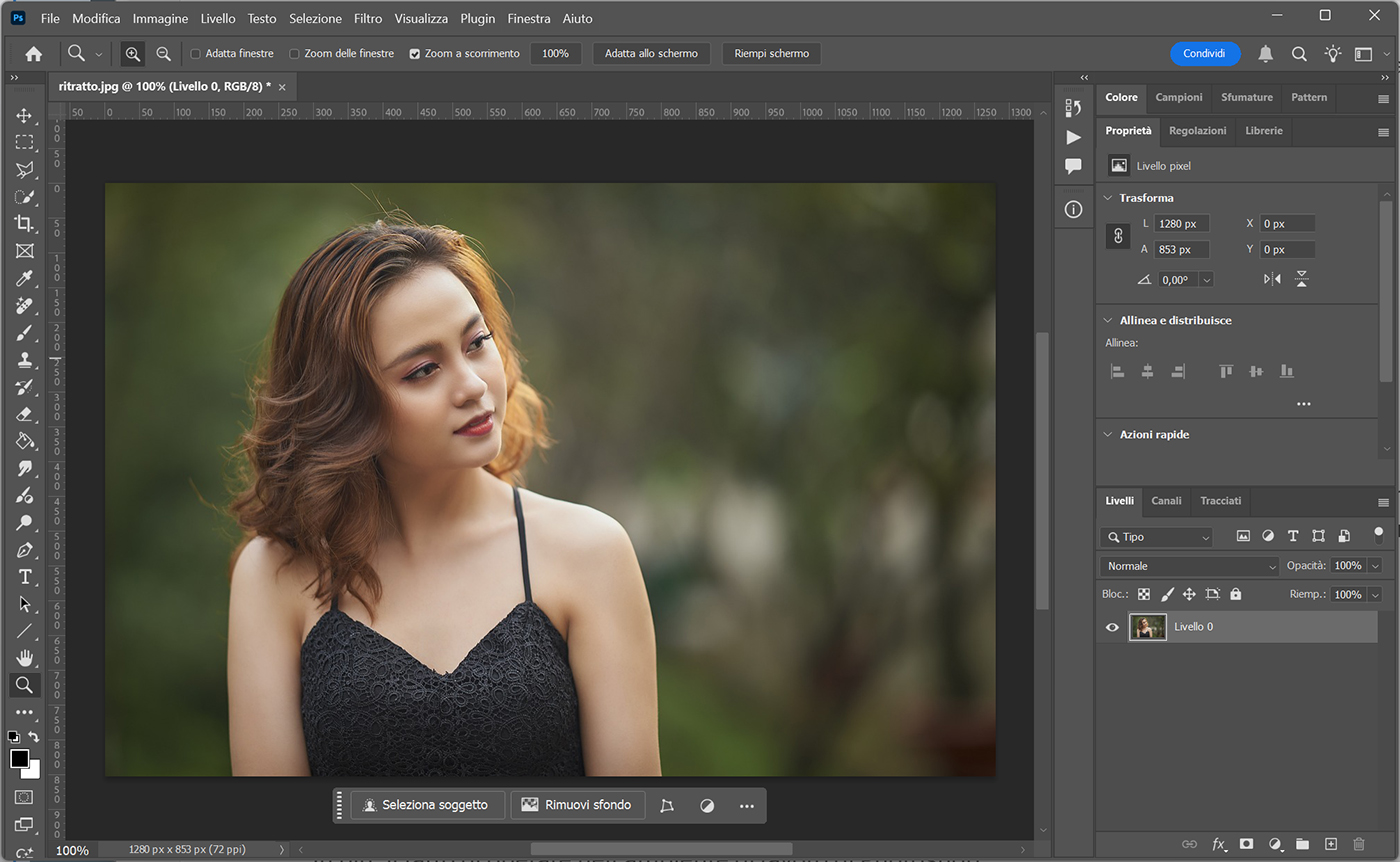This screenshot has height=862, width=1400.
Task: Open the Normale blend mode dropdown
Action: pyautogui.click(x=1190, y=566)
